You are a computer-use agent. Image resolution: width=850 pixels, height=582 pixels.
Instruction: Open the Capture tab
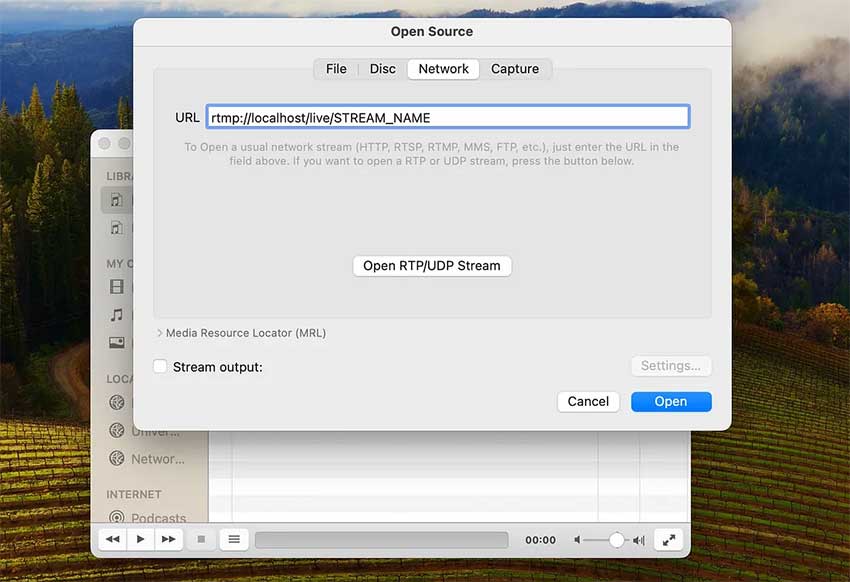point(515,69)
